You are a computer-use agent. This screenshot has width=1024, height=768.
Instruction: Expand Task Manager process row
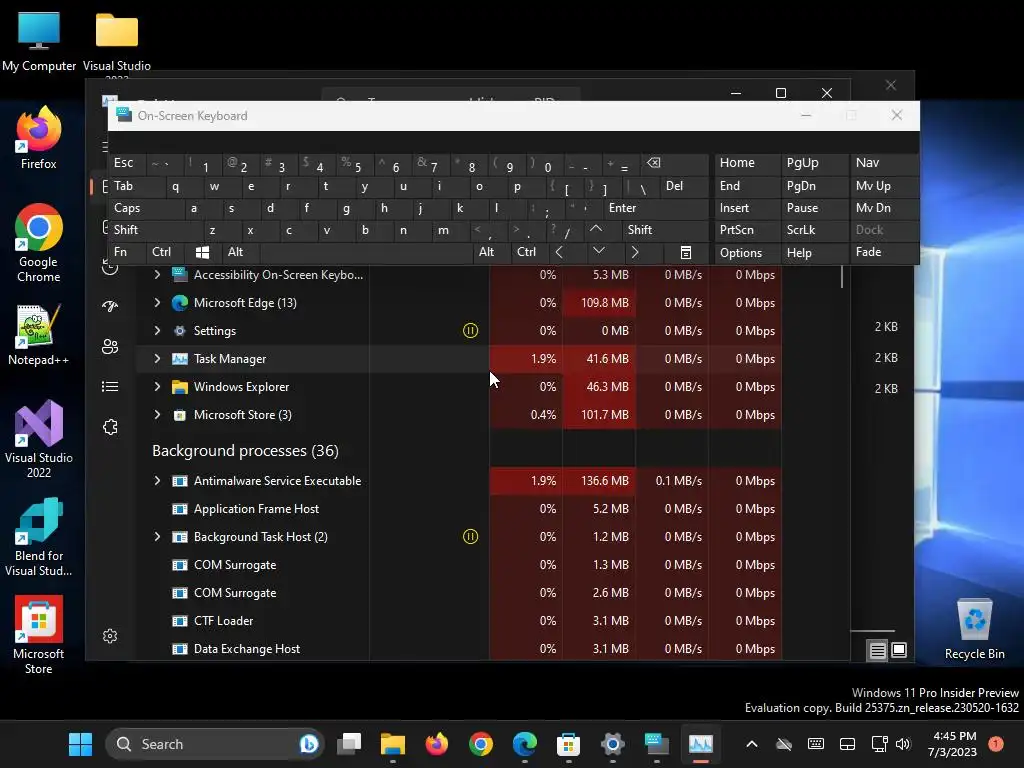pos(157,359)
